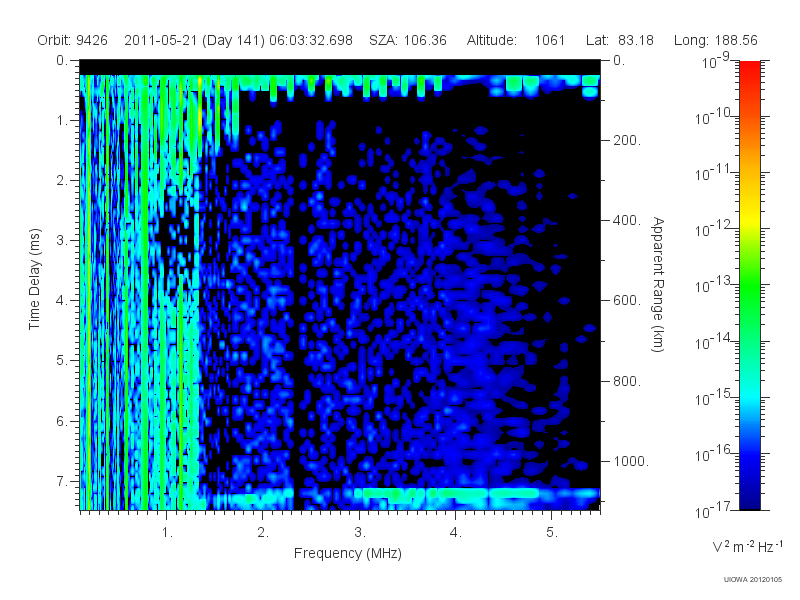Click the 'Long: 188.56' value

[x=715, y=40]
